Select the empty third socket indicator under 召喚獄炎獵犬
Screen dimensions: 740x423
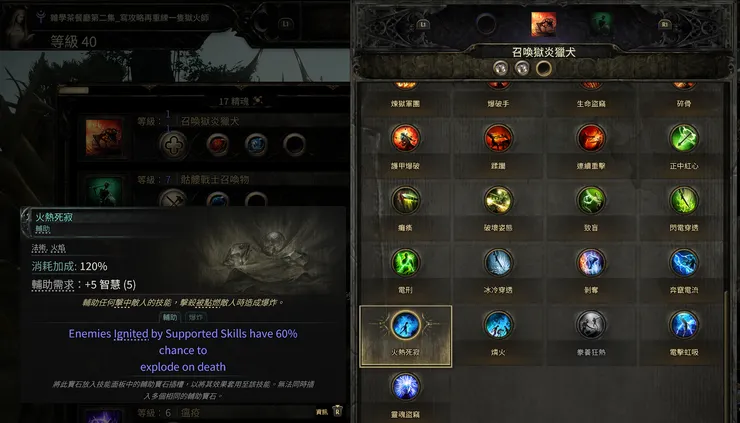(x=544, y=69)
